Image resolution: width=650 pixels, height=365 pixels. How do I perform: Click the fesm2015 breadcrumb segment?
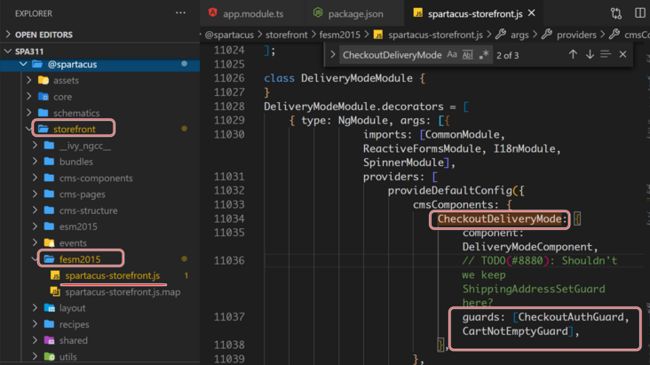pyautogui.click(x=340, y=35)
